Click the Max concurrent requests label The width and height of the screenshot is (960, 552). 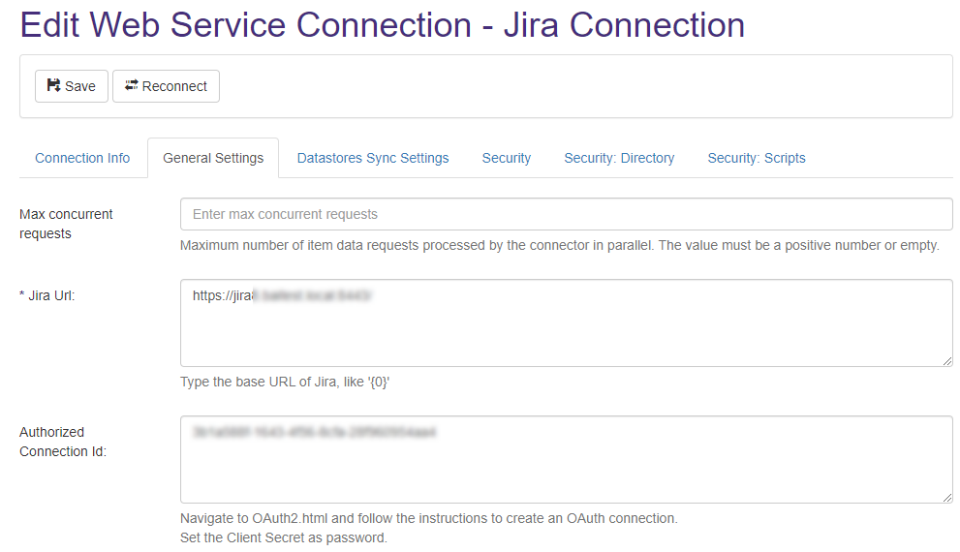tap(66, 224)
